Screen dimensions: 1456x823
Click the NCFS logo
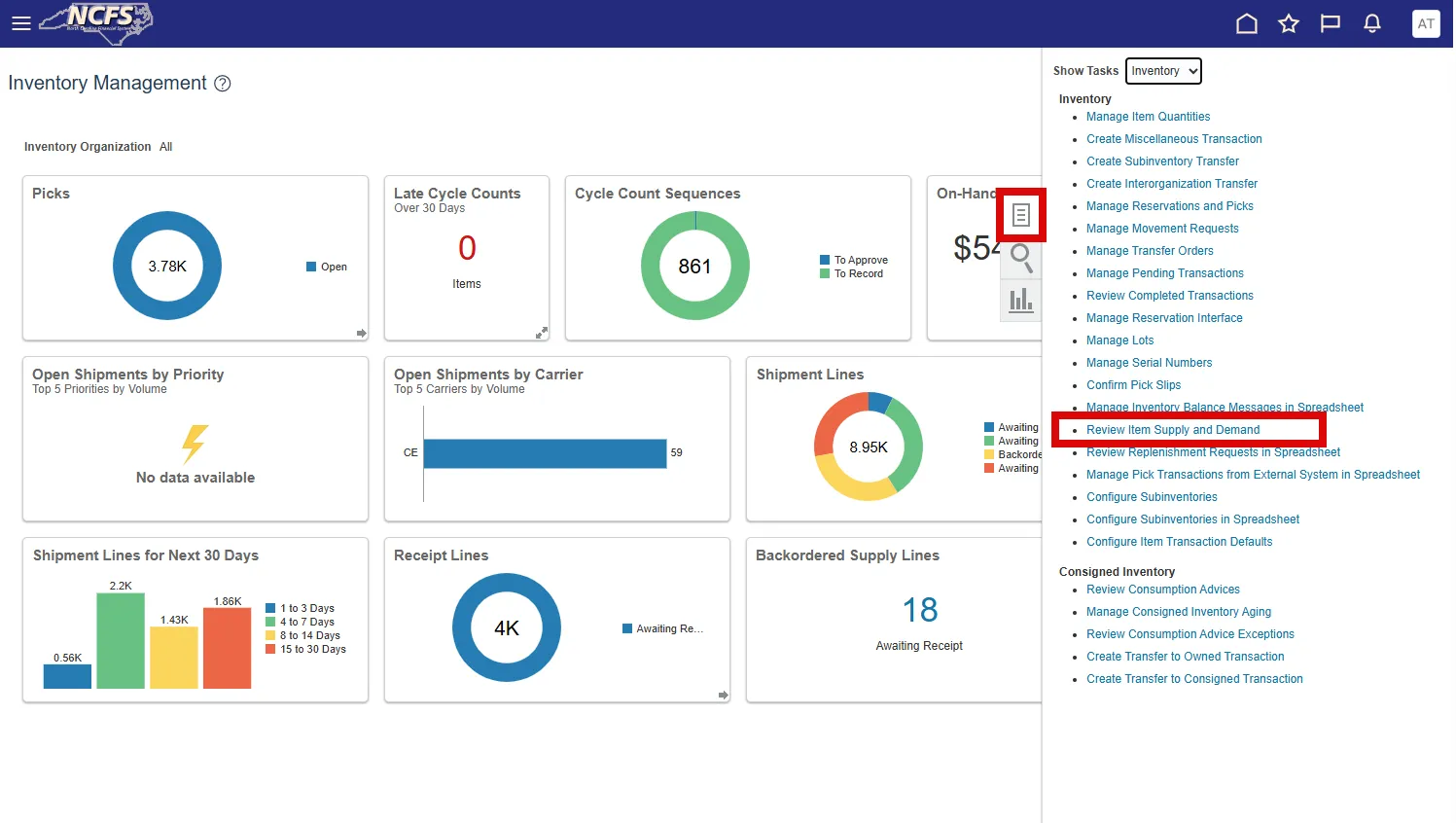click(x=96, y=21)
